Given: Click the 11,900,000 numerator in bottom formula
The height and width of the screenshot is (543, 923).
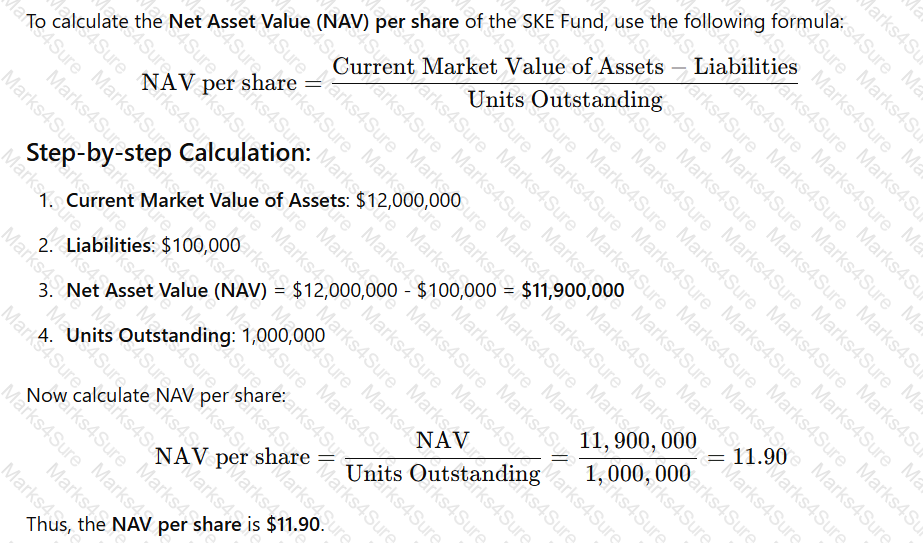Looking at the screenshot, I should (638, 441).
